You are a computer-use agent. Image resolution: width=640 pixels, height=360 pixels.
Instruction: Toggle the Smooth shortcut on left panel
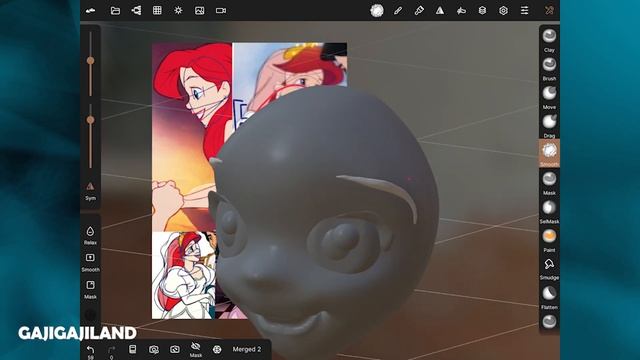click(x=91, y=262)
